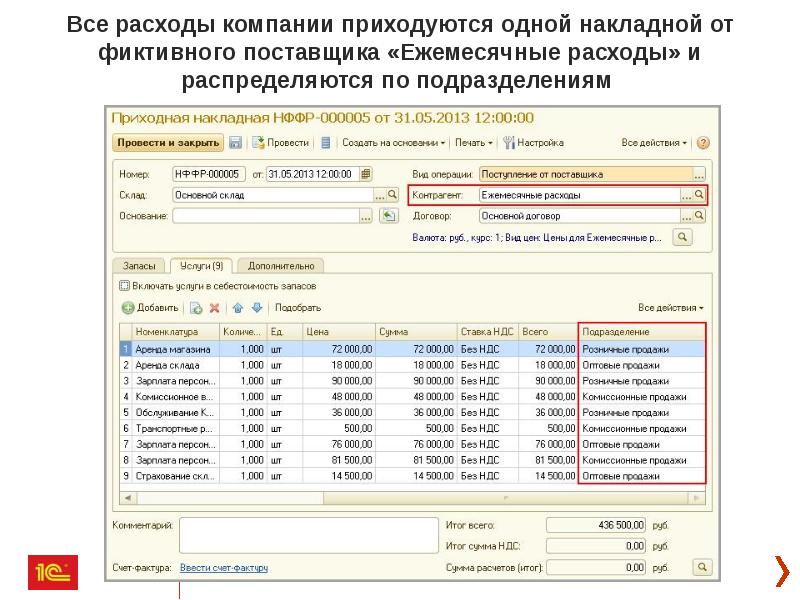The height and width of the screenshot is (600, 800).
Task: Enable 'Включать услуги в себестоимость запасов' checkbox
Action: point(124,286)
